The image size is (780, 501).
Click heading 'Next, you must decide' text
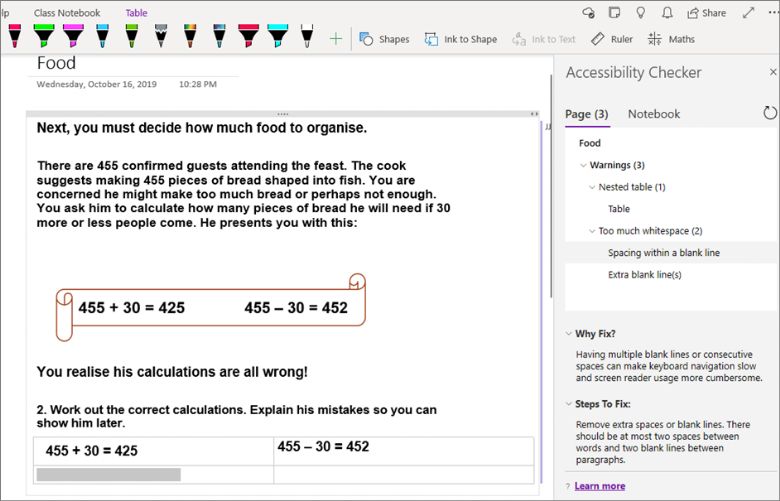click(201, 128)
